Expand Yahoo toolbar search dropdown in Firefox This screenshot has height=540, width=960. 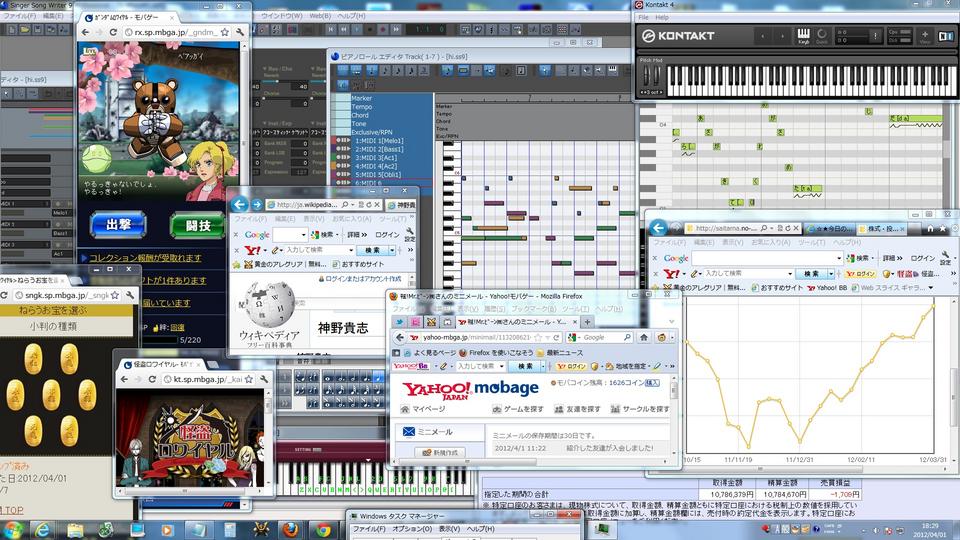click(501, 366)
